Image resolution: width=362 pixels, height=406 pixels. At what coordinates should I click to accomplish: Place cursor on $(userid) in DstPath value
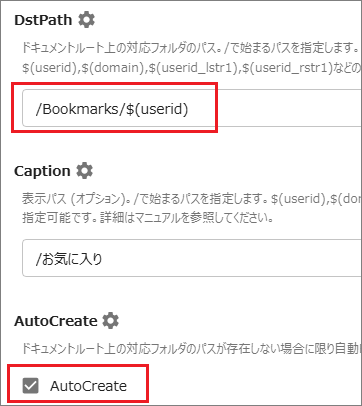coord(157,109)
